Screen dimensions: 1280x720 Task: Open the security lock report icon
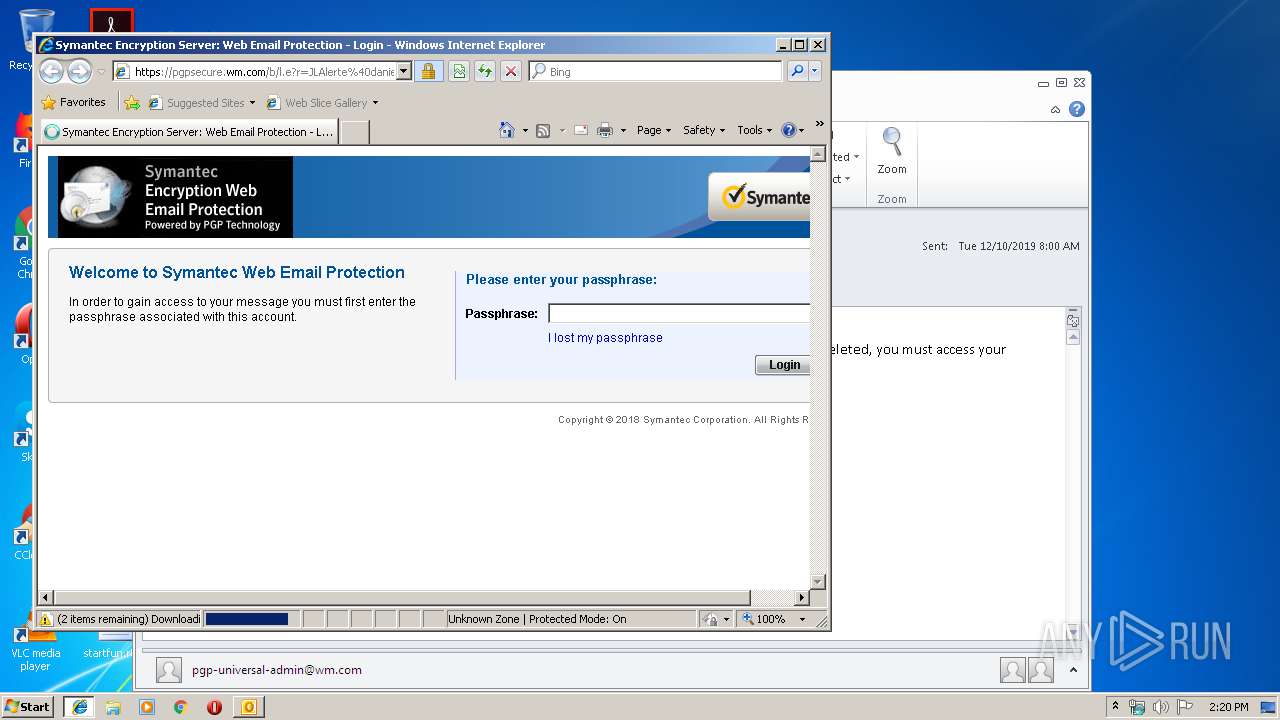pyautogui.click(x=428, y=71)
